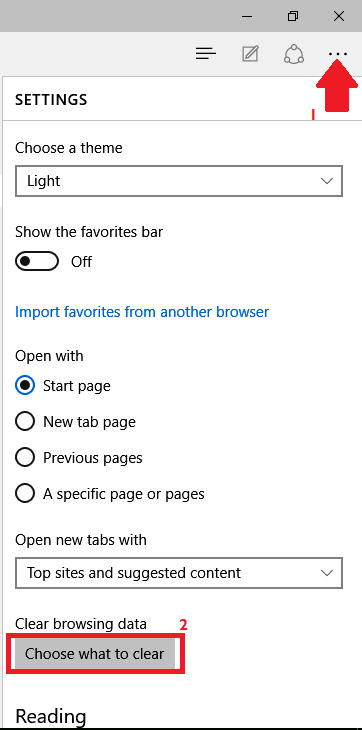Expand the Light theme chevron arrow
The width and height of the screenshot is (362, 730).
(328, 181)
